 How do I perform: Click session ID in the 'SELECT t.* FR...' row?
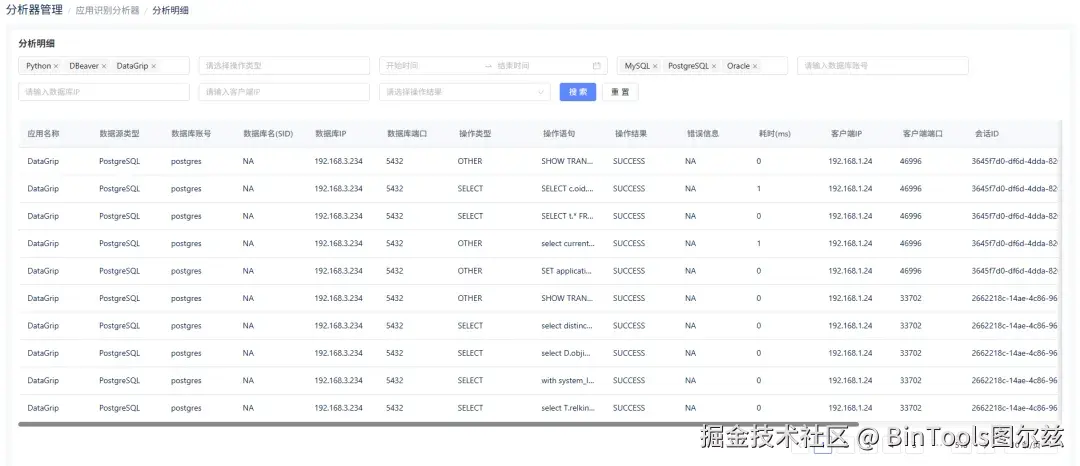click(1014, 216)
